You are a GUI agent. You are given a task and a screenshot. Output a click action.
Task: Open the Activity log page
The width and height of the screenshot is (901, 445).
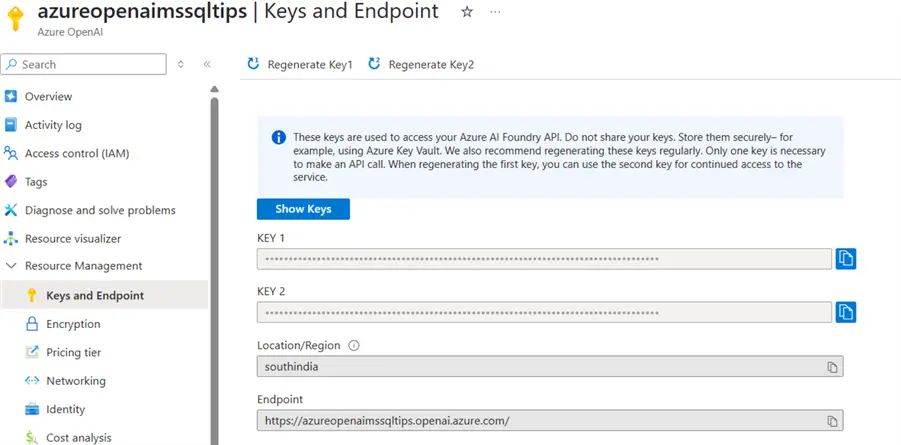pyautogui.click(x=53, y=125)
